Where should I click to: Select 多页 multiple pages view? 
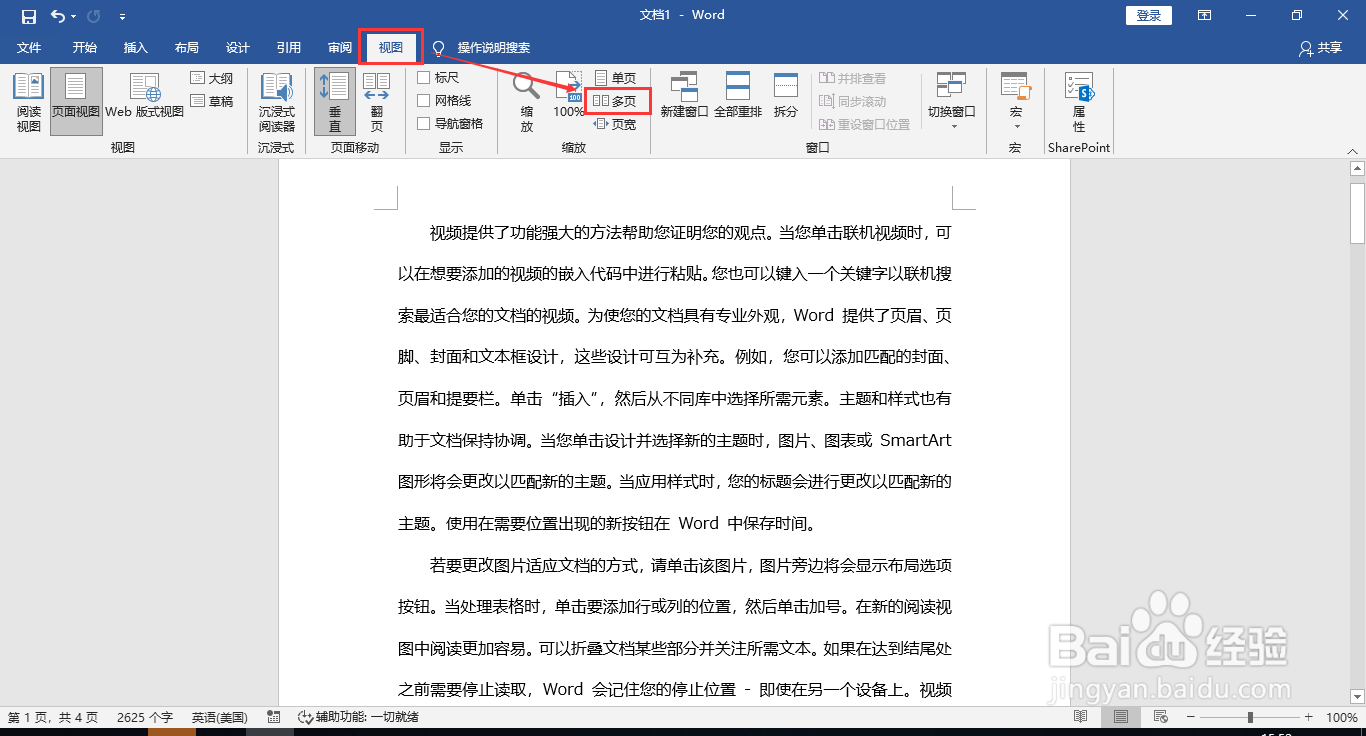[x=617, y=101]
